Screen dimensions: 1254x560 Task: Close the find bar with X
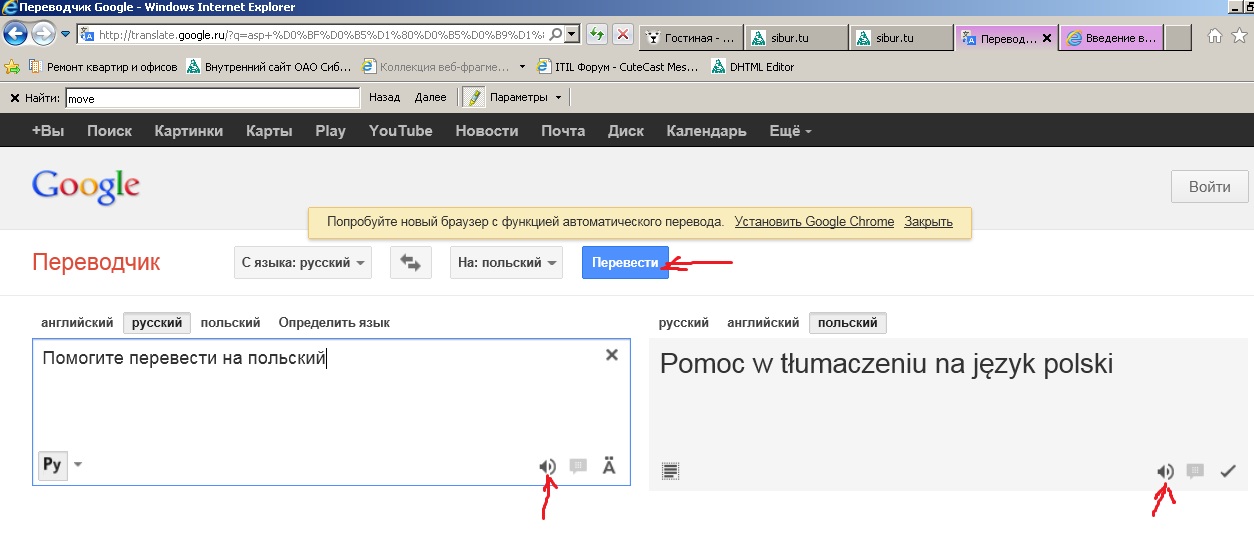14,98
